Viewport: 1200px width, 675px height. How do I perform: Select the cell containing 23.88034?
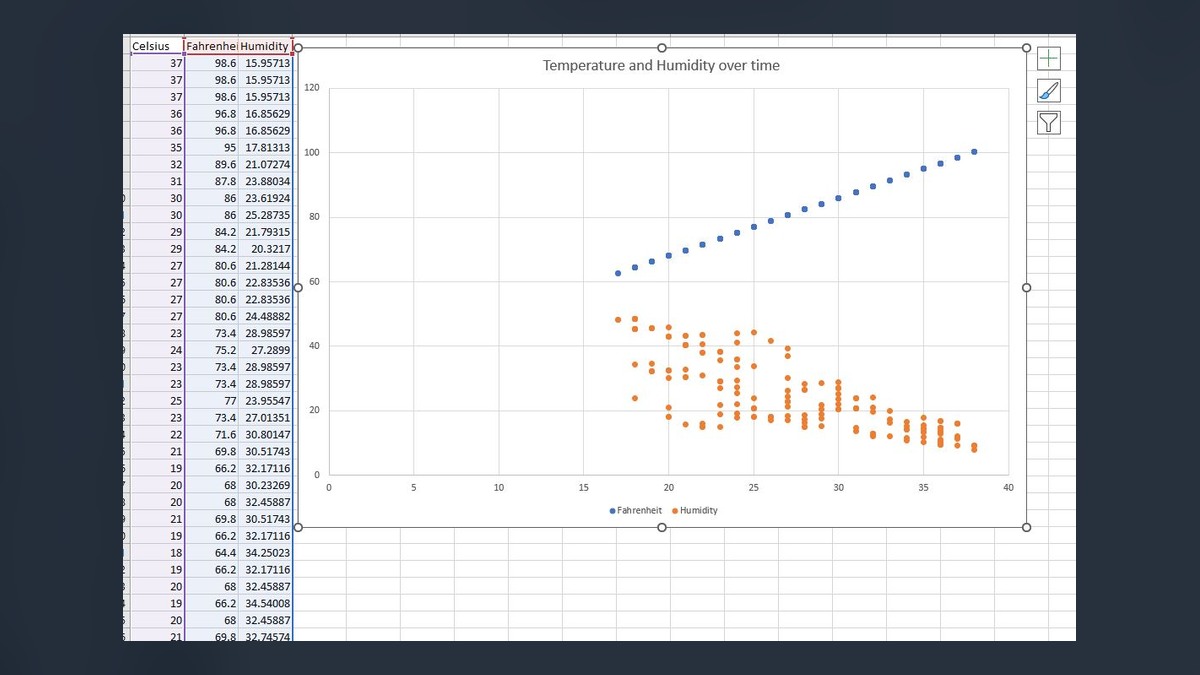(265, 181)
